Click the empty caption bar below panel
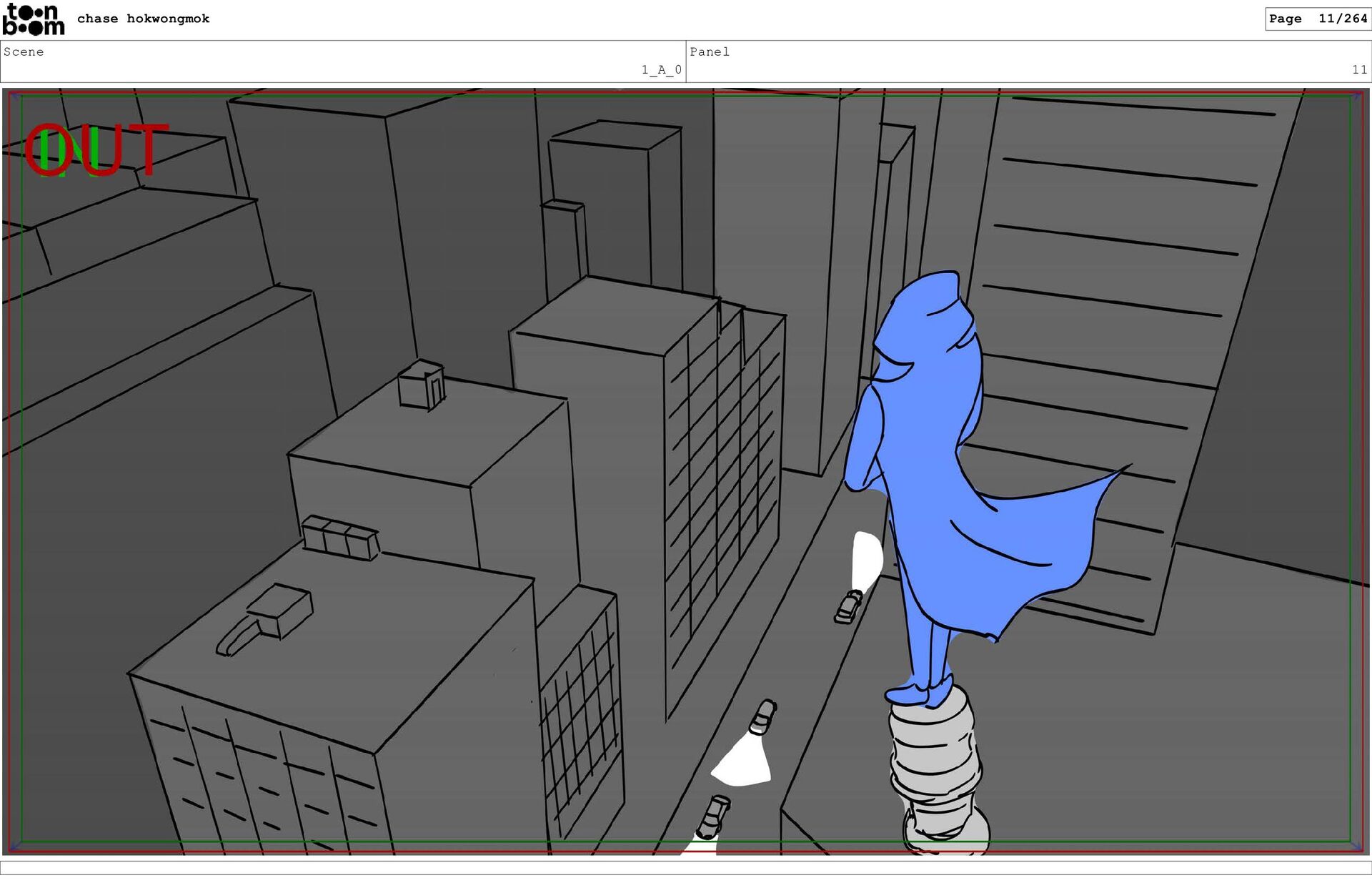Screen dimensions: 1372x888 coord(686,867)
